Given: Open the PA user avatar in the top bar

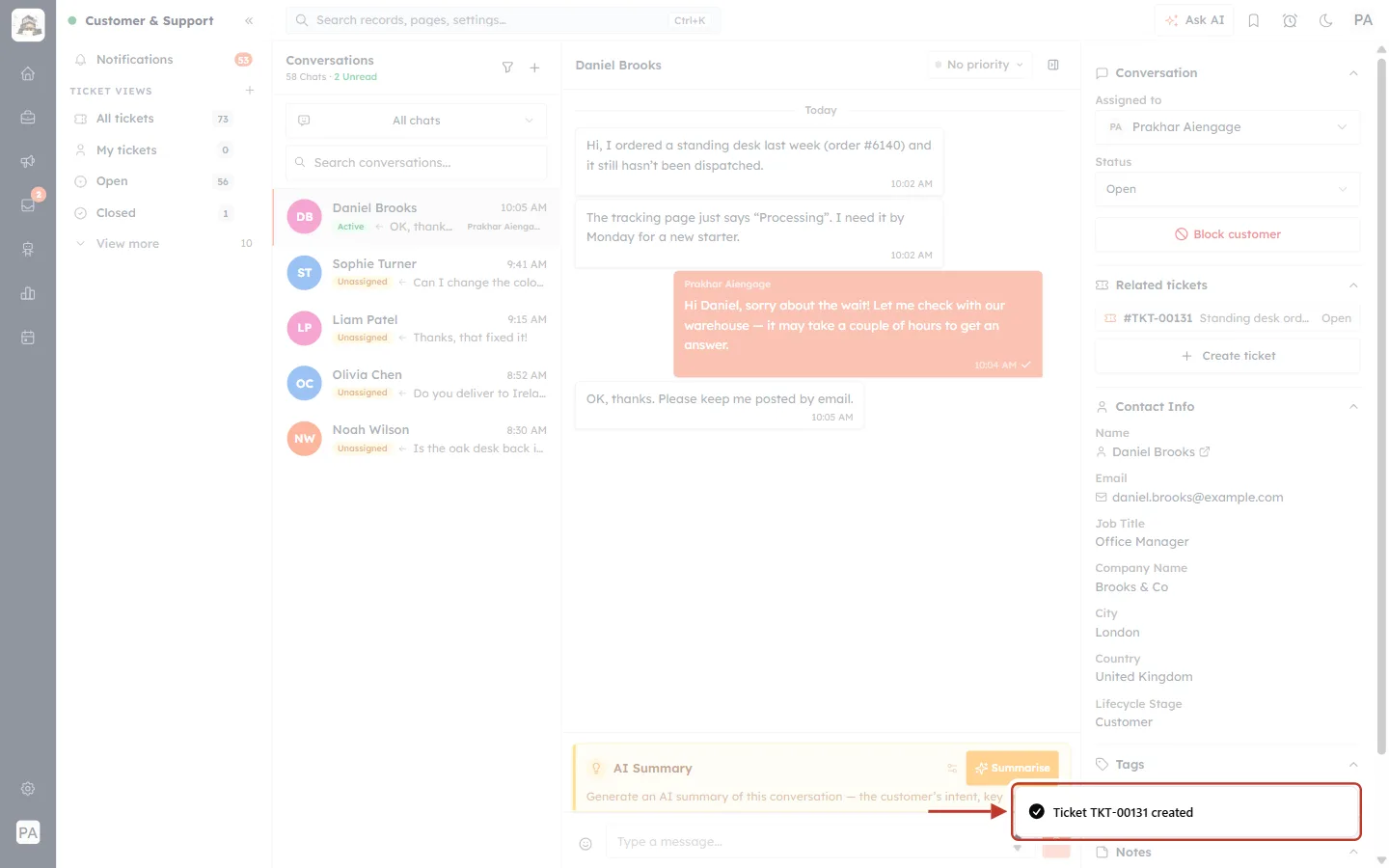Looking at the screenshot, I should (1363, 20).
